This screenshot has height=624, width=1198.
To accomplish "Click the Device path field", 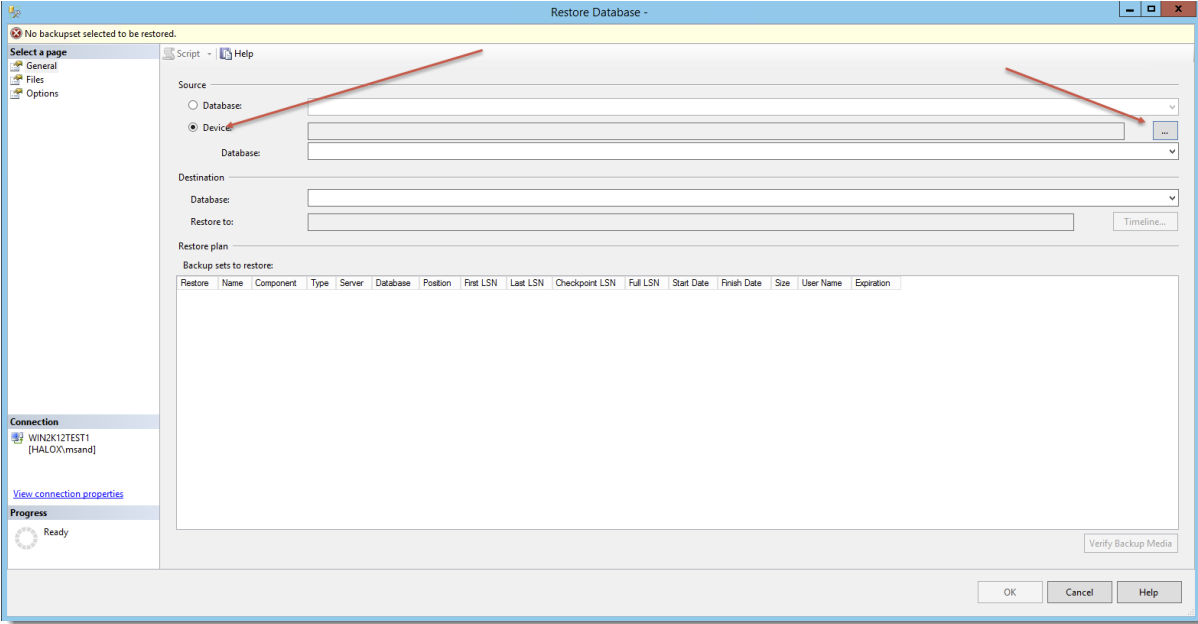I will coord(716,131).
